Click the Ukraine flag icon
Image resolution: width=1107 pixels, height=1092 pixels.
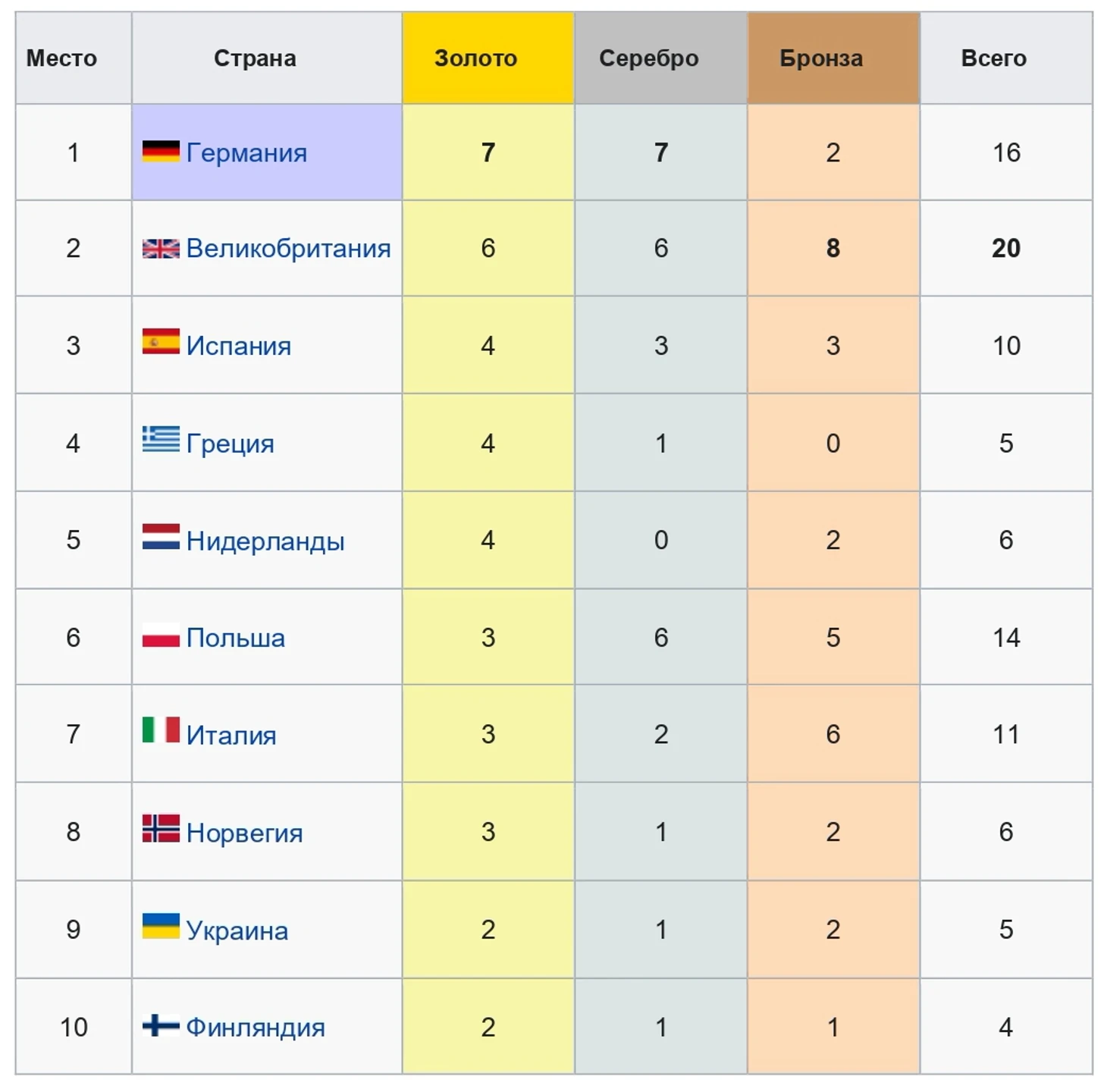tap(161, 926)
